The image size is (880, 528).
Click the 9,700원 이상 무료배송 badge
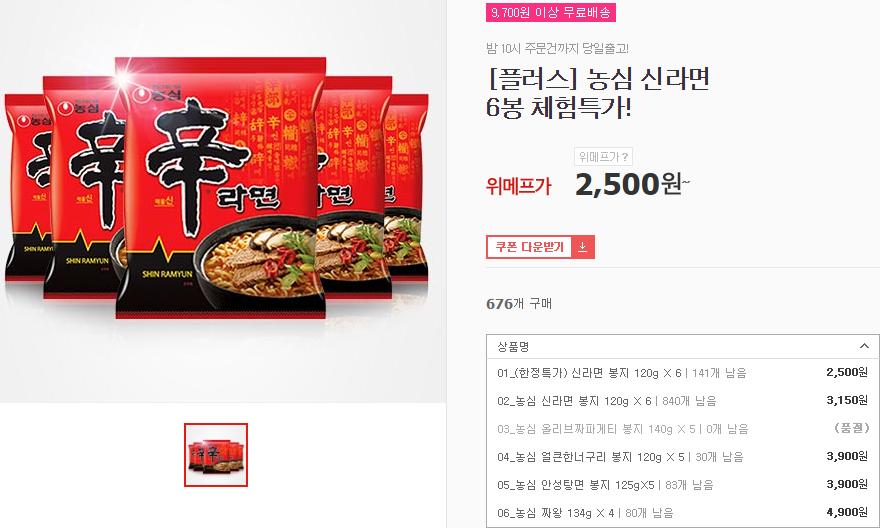(551, 12)
